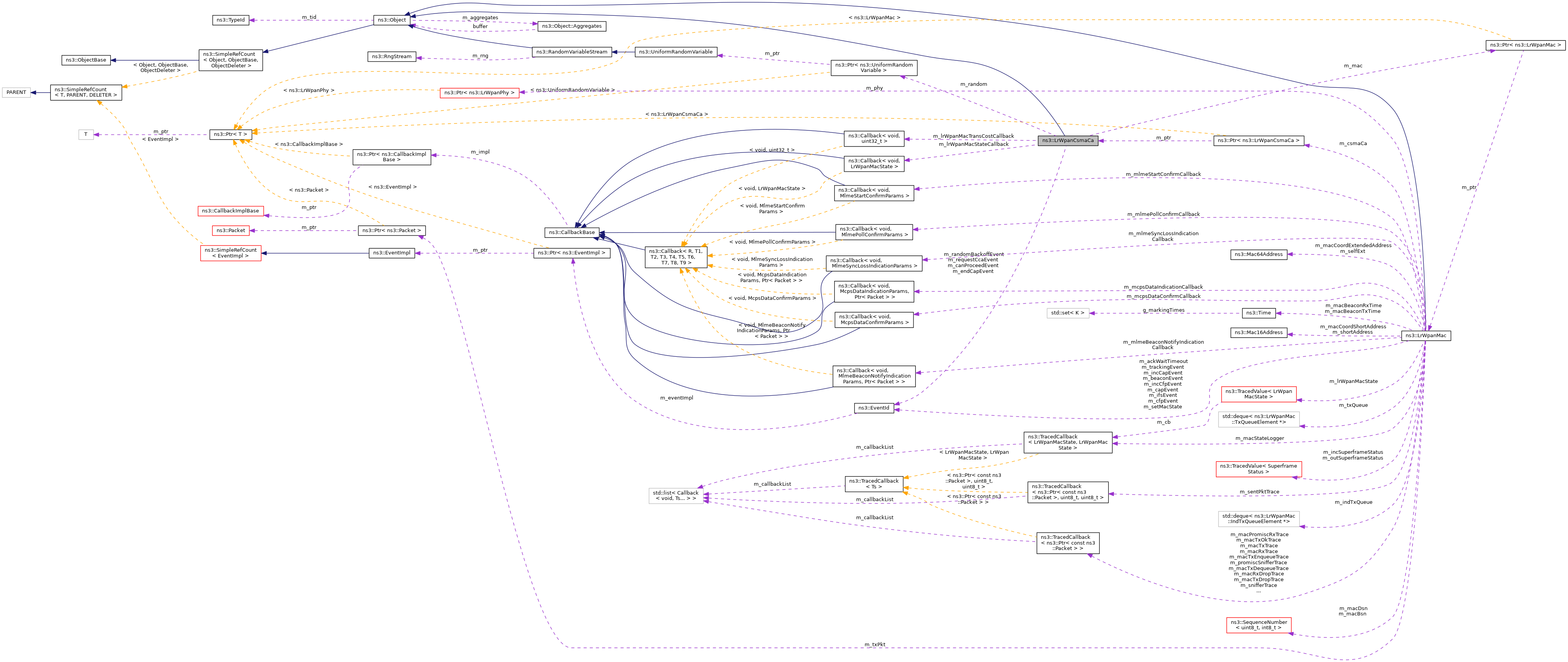
Task: Click the ns3::ObjectBase node
Action: pos(86,60)
